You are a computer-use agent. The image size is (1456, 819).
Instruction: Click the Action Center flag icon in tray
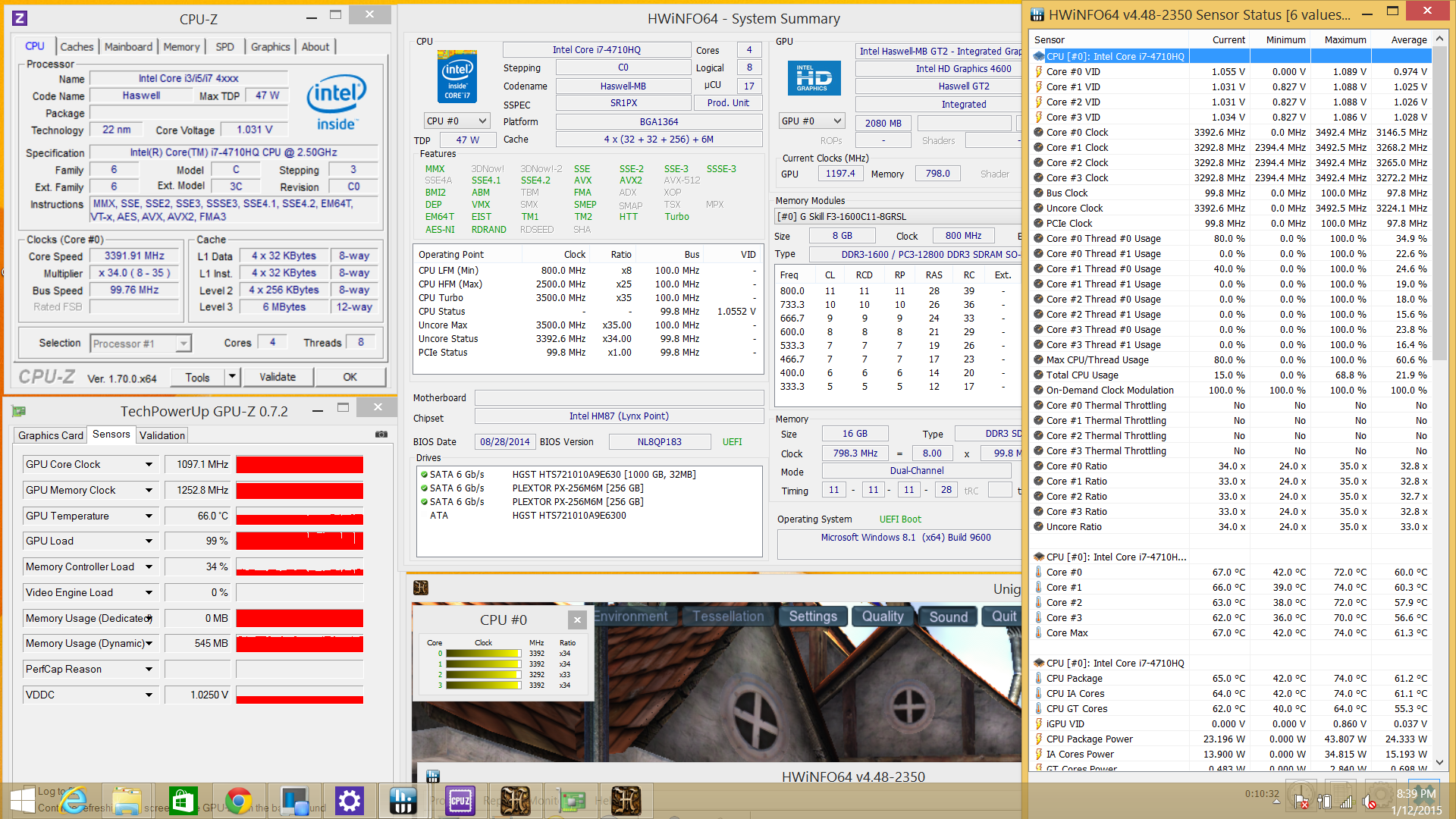coord(1301,802)
